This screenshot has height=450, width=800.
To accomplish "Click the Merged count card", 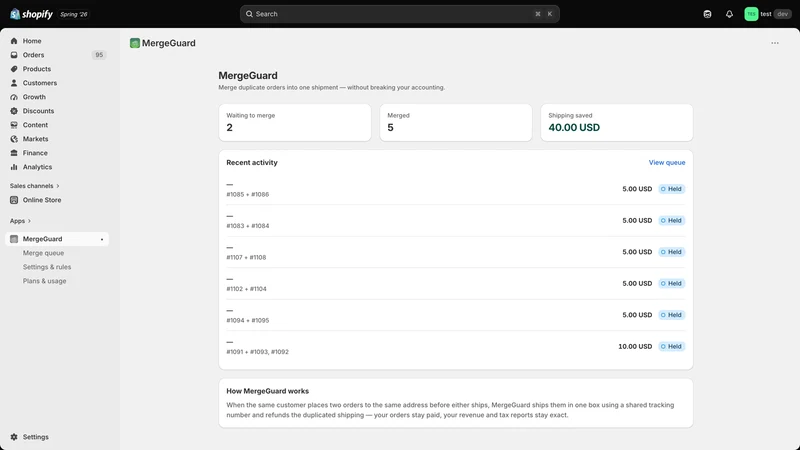I will point(456,122).
